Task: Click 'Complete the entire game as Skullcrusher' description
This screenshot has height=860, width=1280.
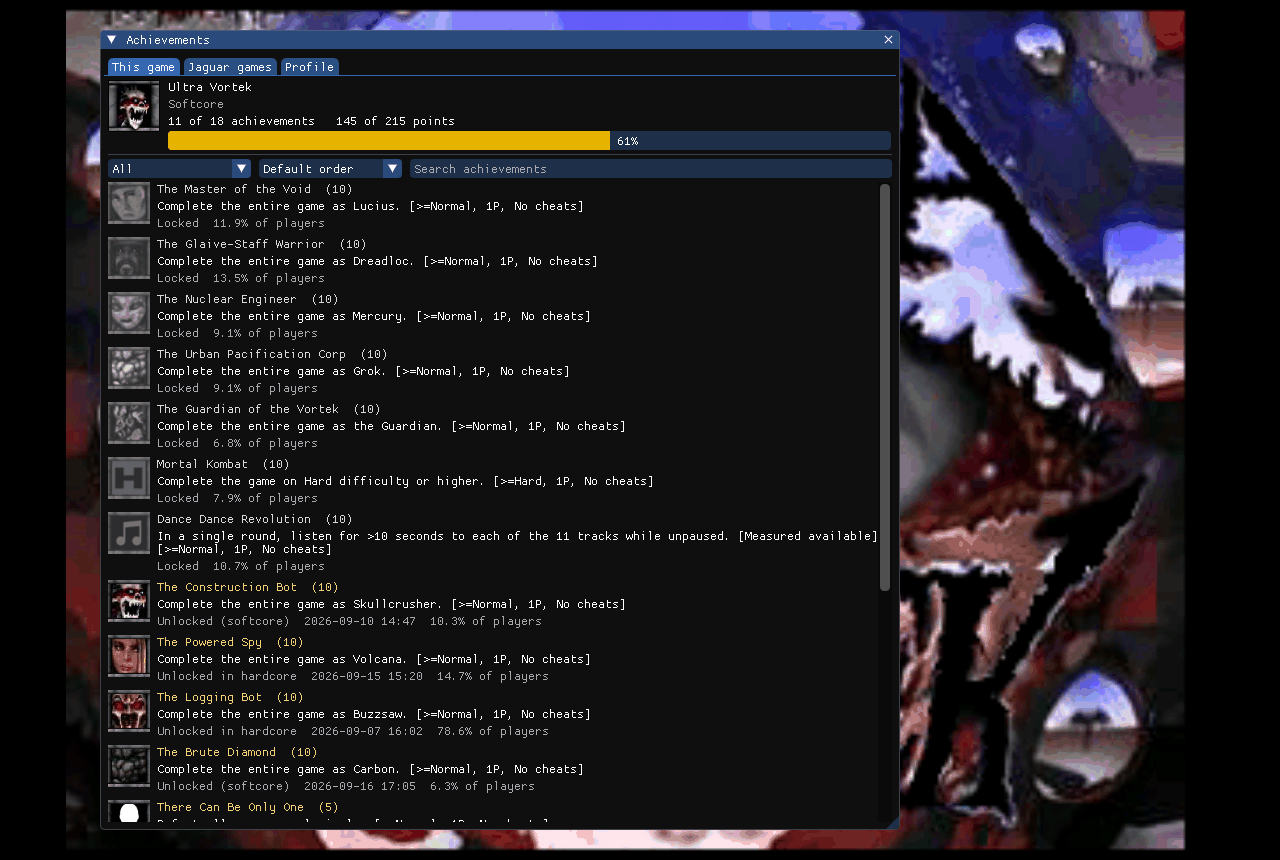Action: tap(391, 604)
